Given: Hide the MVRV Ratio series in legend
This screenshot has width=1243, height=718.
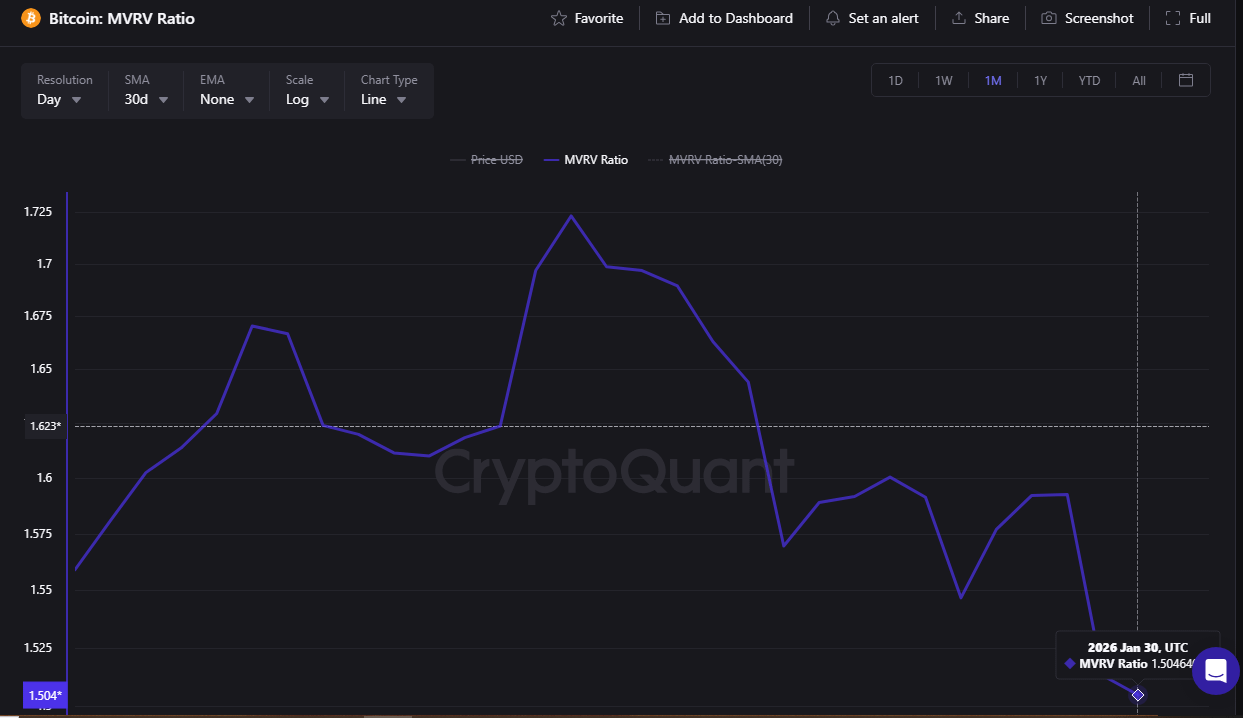Looking at the screenshot, I should click(x=585, y=160).
